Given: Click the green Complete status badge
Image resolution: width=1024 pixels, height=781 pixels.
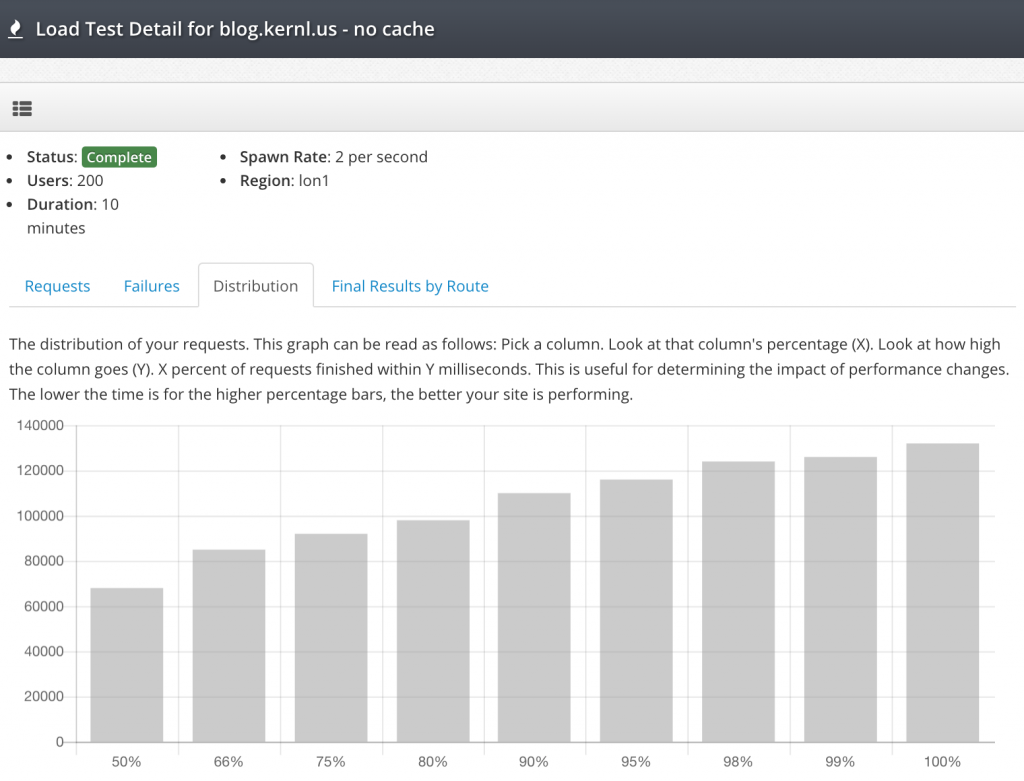Looking at the screenshot, I should coord(120,157).
